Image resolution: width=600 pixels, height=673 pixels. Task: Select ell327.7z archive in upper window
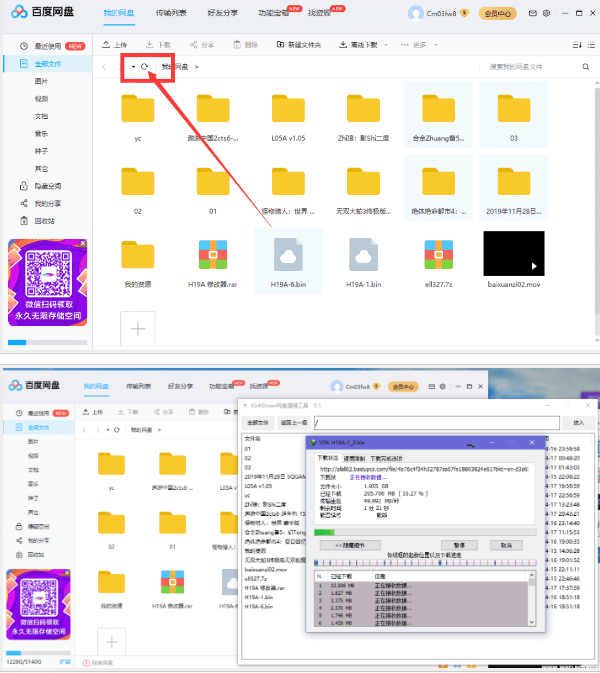tap(439, 262)
